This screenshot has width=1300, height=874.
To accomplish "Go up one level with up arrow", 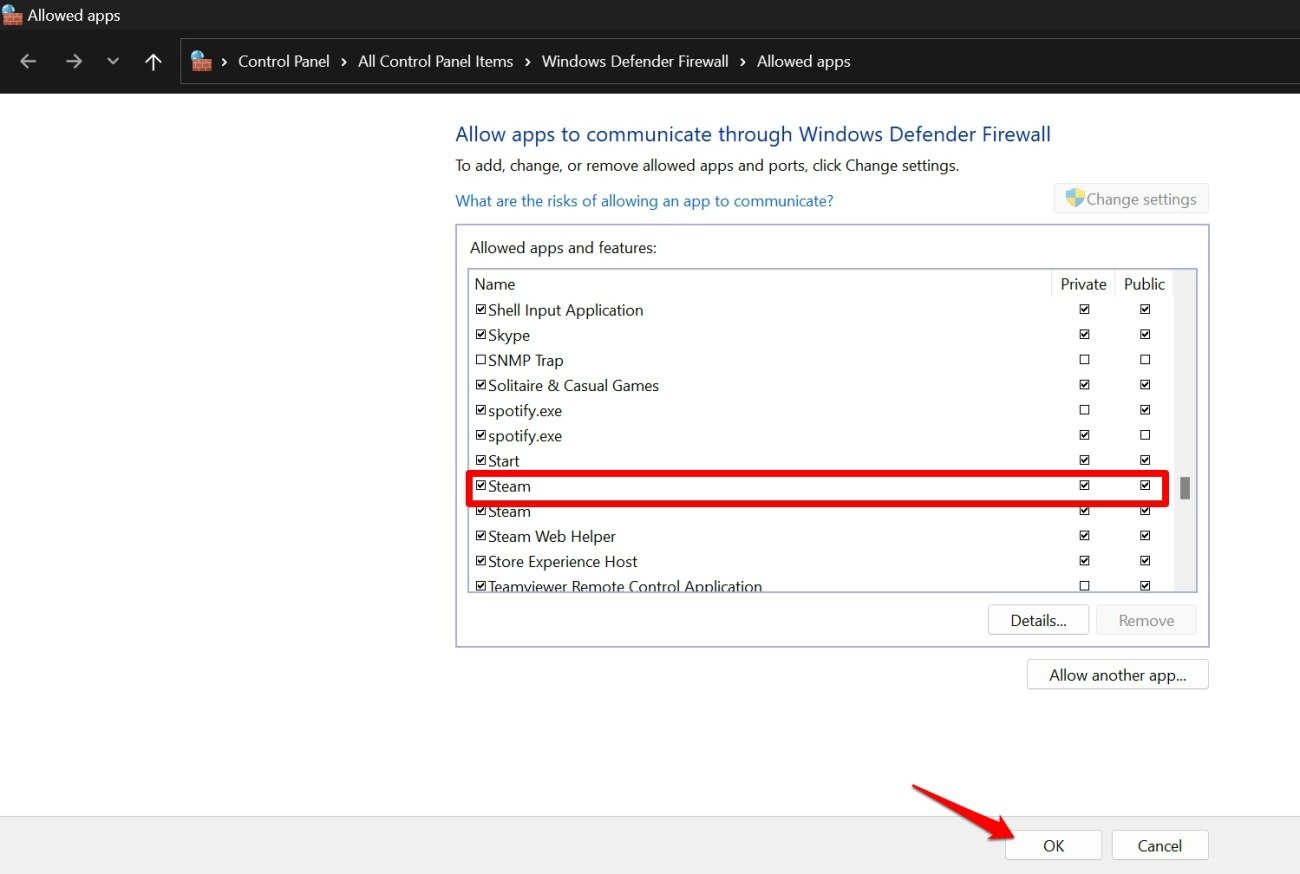I will [153, 62].
